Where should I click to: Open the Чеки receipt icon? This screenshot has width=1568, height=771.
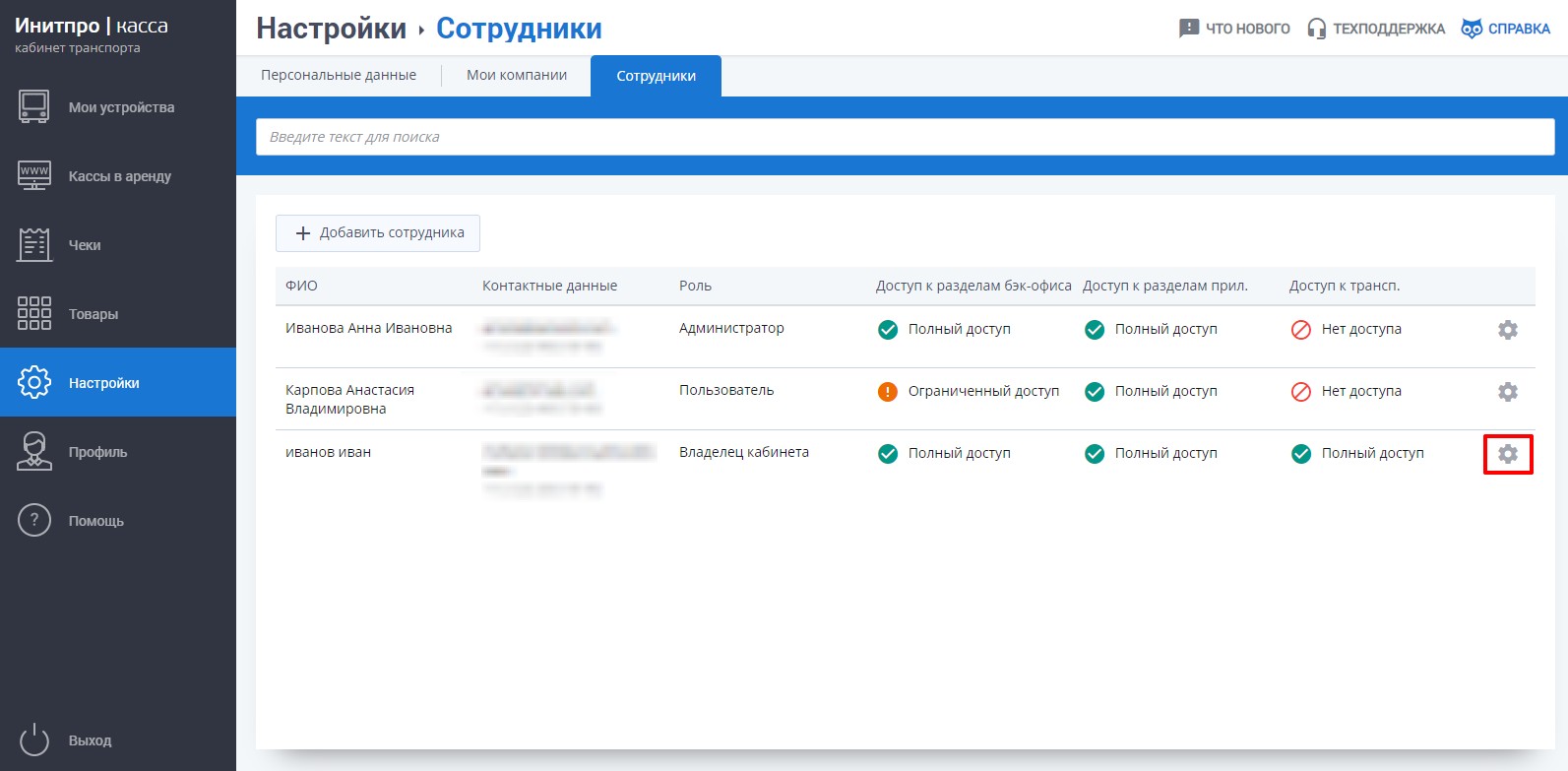point(34,244)
